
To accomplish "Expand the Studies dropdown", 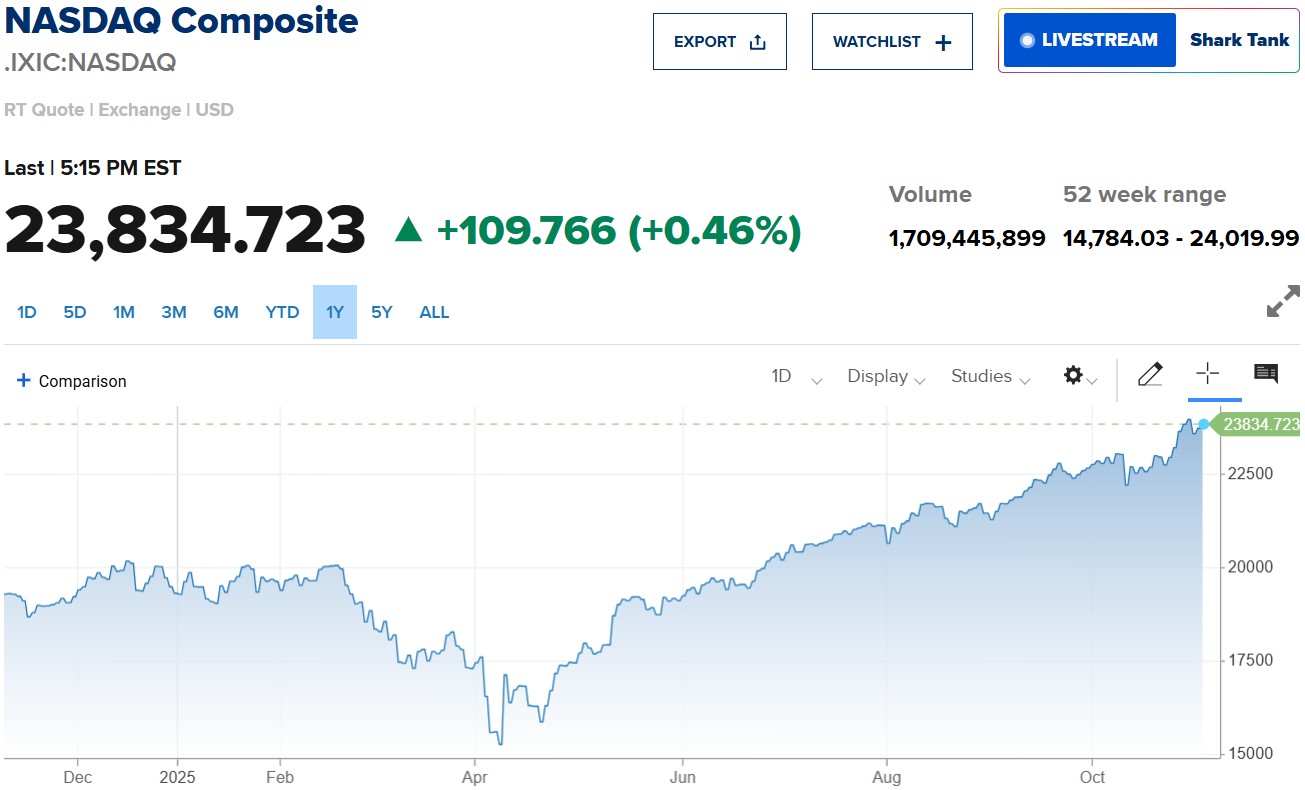I will tap(990, 377).
